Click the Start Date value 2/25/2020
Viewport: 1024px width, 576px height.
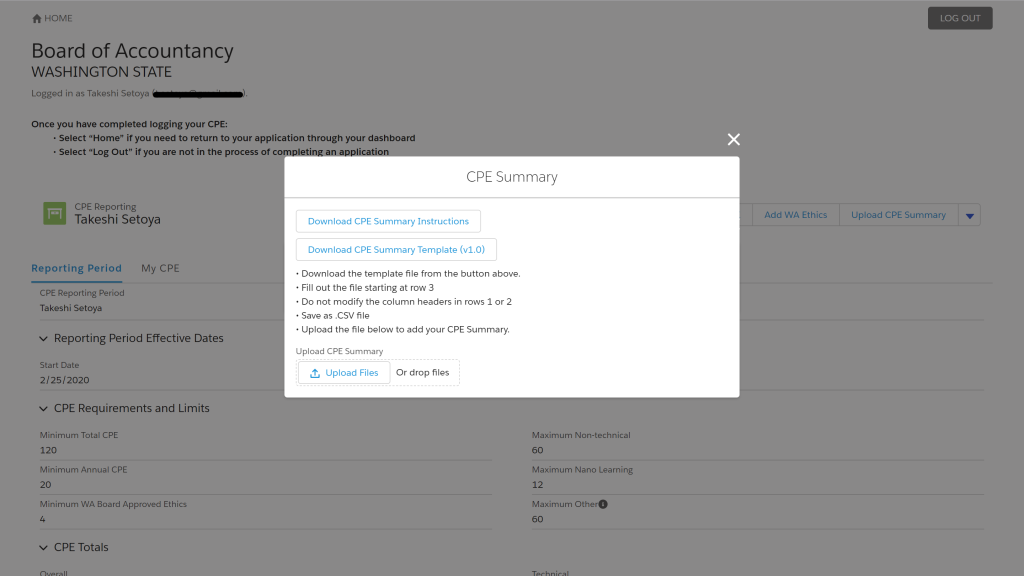[x=65, y=380]
